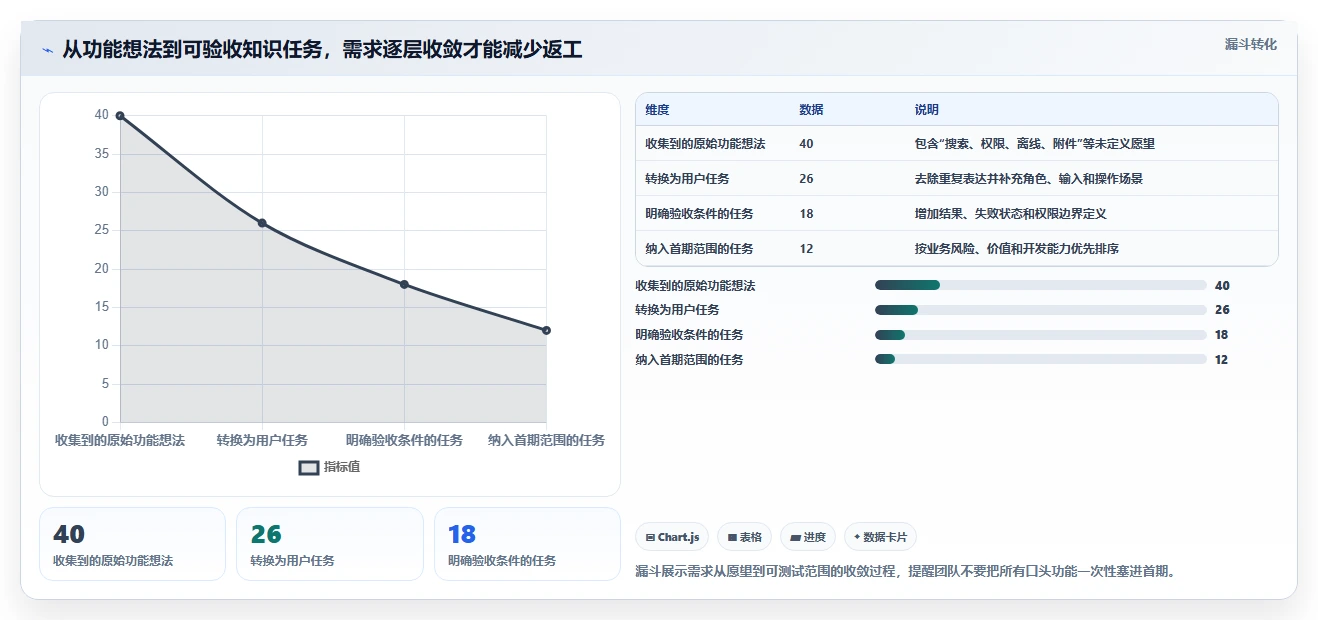Click the 数据 column header
The image size is (1318, 620).
coord(811,110)
